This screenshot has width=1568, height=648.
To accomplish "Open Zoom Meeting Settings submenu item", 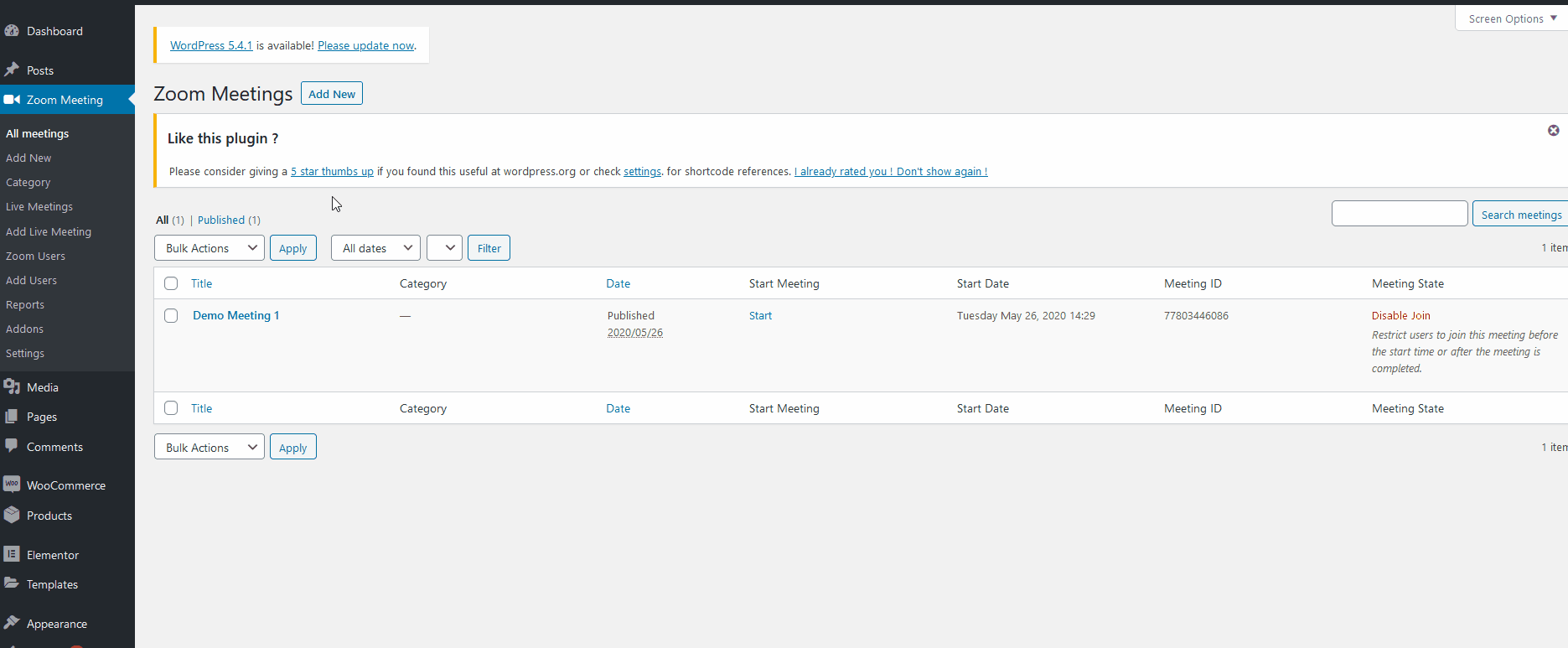I will [x=25, y=353].
